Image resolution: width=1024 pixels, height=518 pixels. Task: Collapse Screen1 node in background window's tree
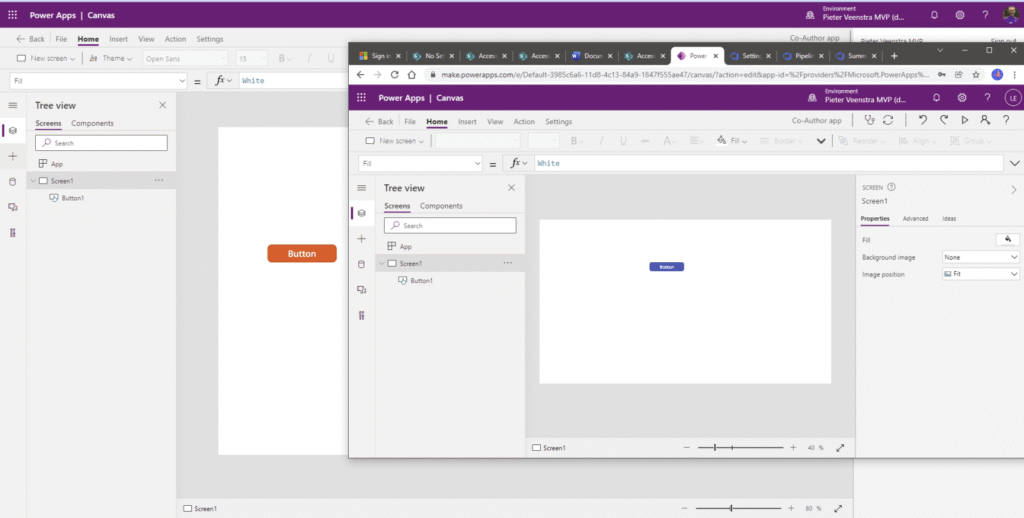click(x=33, y=181)
